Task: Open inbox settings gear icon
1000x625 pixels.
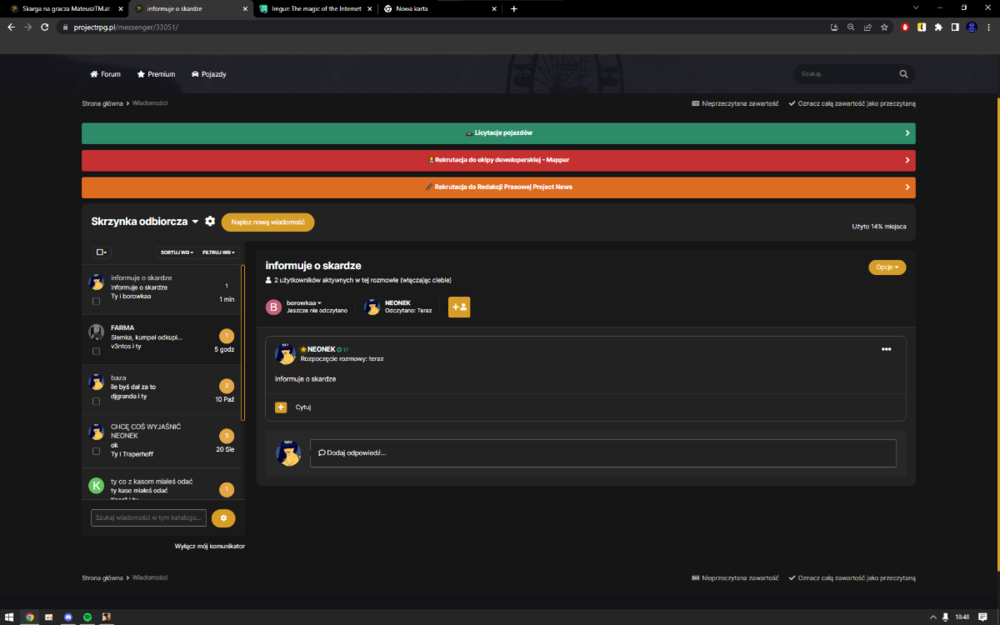Action: tap(210, 221)
